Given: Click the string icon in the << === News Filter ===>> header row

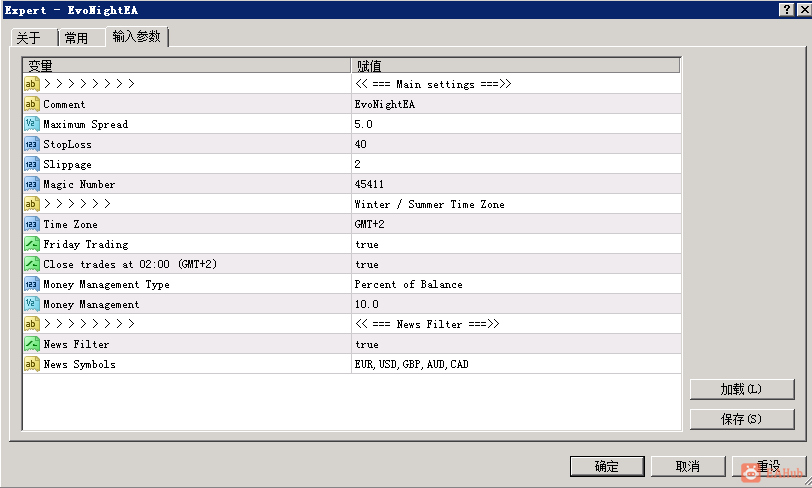Looking at the screenshot, I should pos(32,324).
